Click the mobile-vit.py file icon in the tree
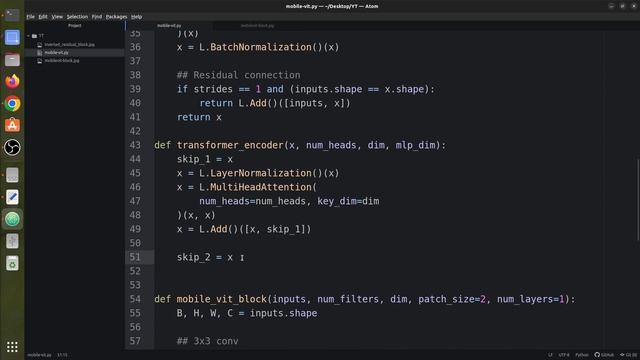The width and height of the screenshot is (640, 360). point(40,53)
